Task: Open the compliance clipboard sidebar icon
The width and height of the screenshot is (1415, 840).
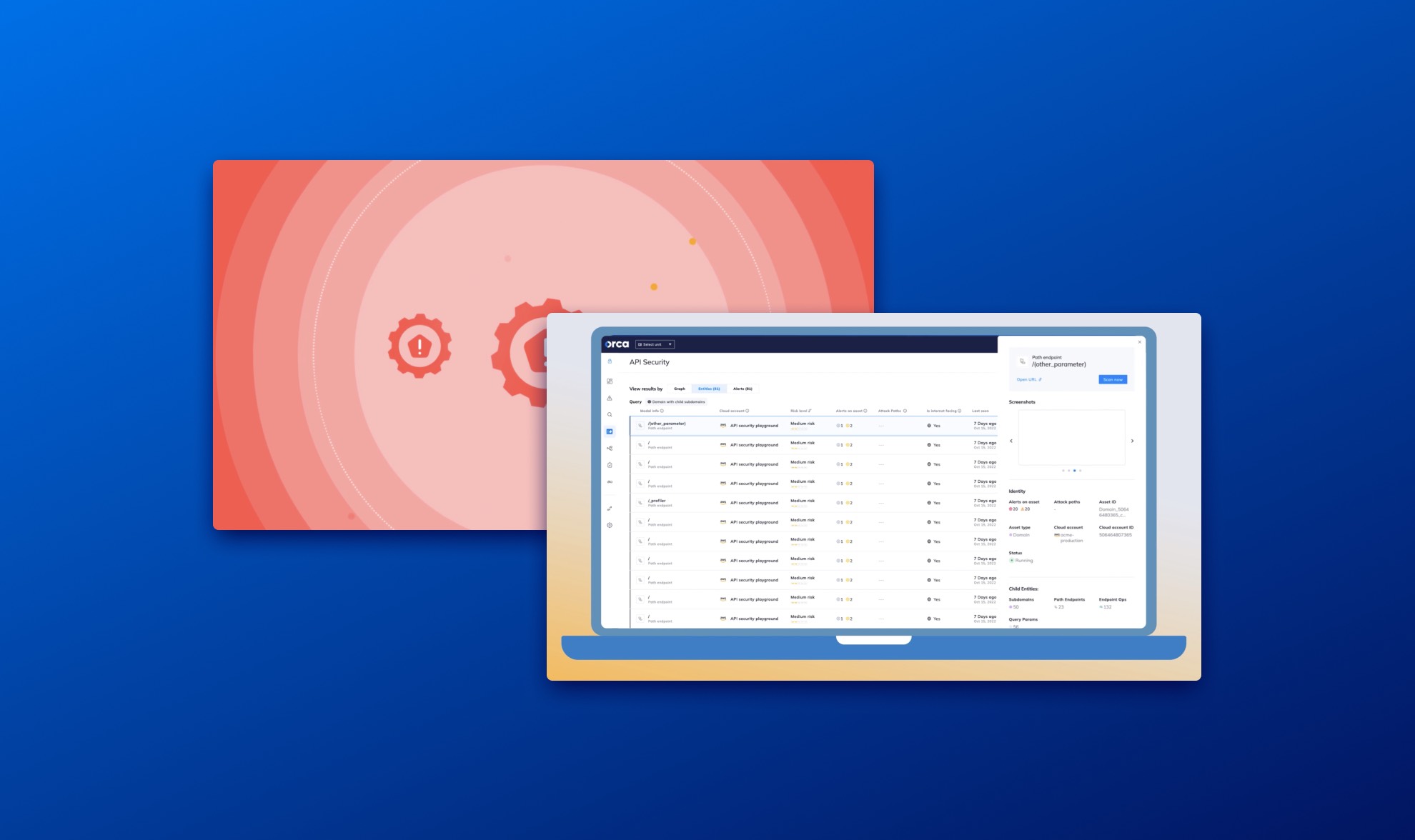Action: pyautogui.click(x=610, y=465)
